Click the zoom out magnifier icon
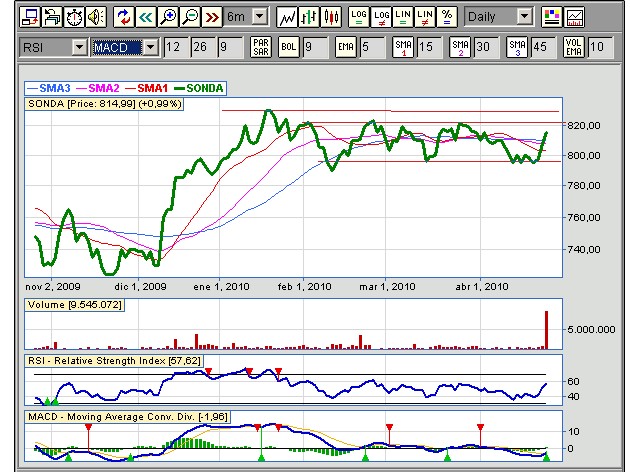This screenshot has height=472, width=630. point(189,17)
